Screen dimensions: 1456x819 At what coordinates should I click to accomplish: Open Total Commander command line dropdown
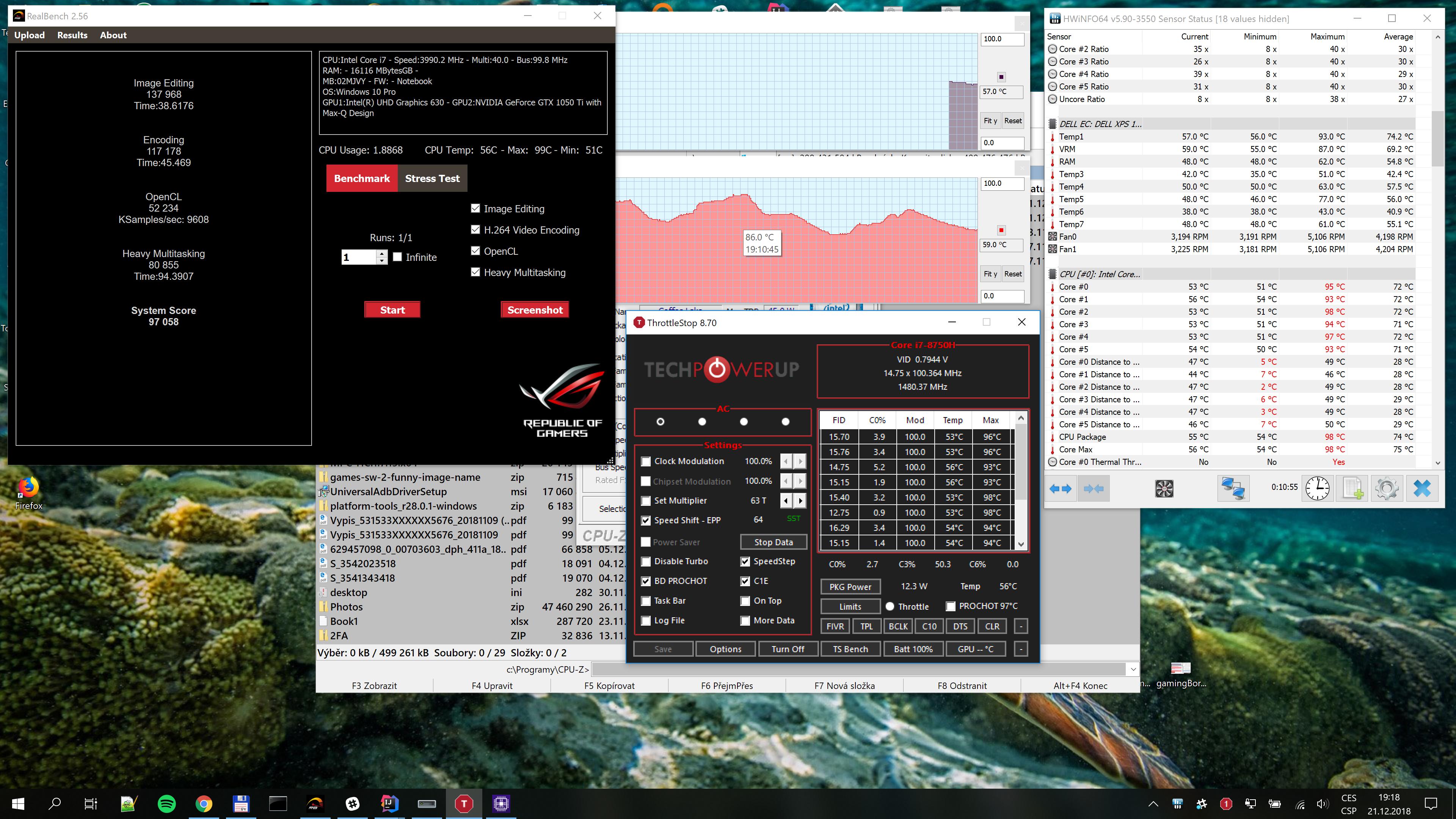click(1133, 669)
